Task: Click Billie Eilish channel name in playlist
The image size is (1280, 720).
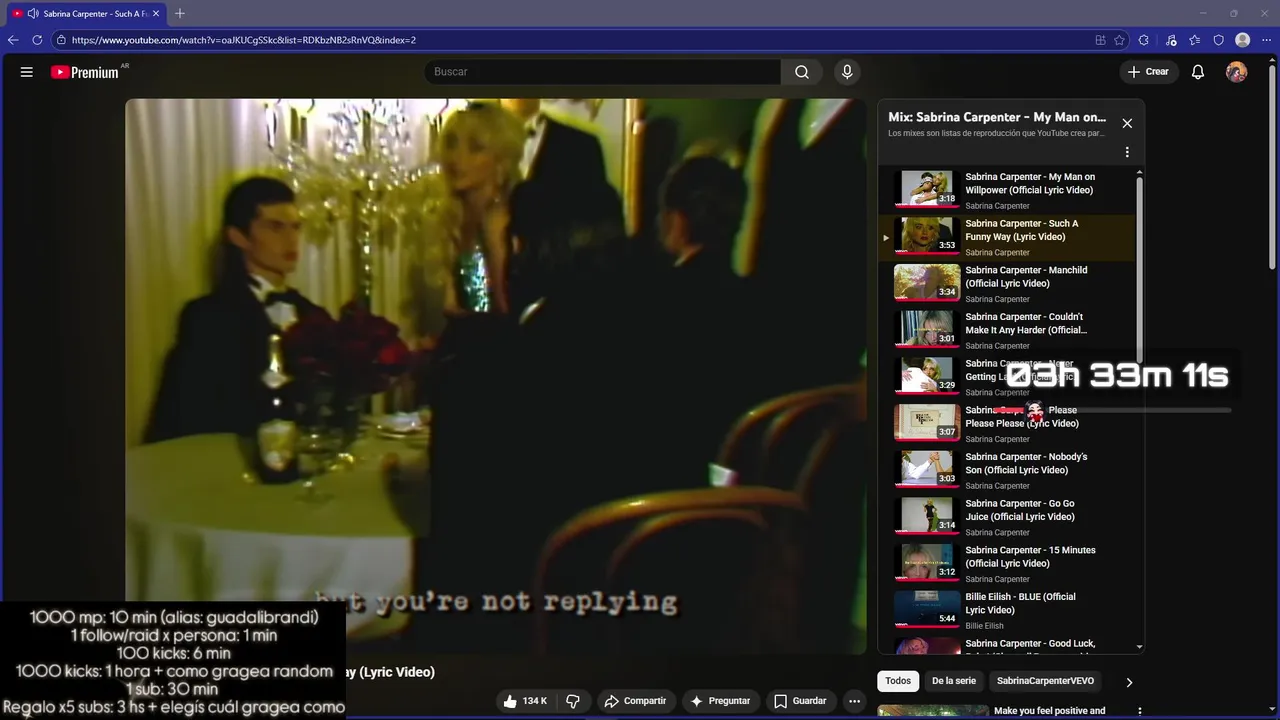Action: pos(984,626)
